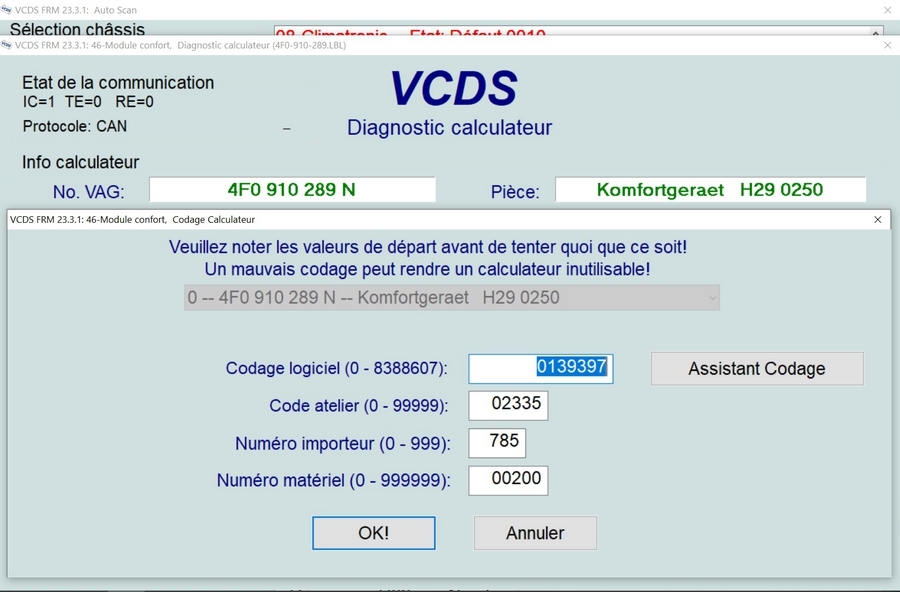Click the Numéro importeur (0 - 999) label
The image size is (900, 592).
[343, 443]
